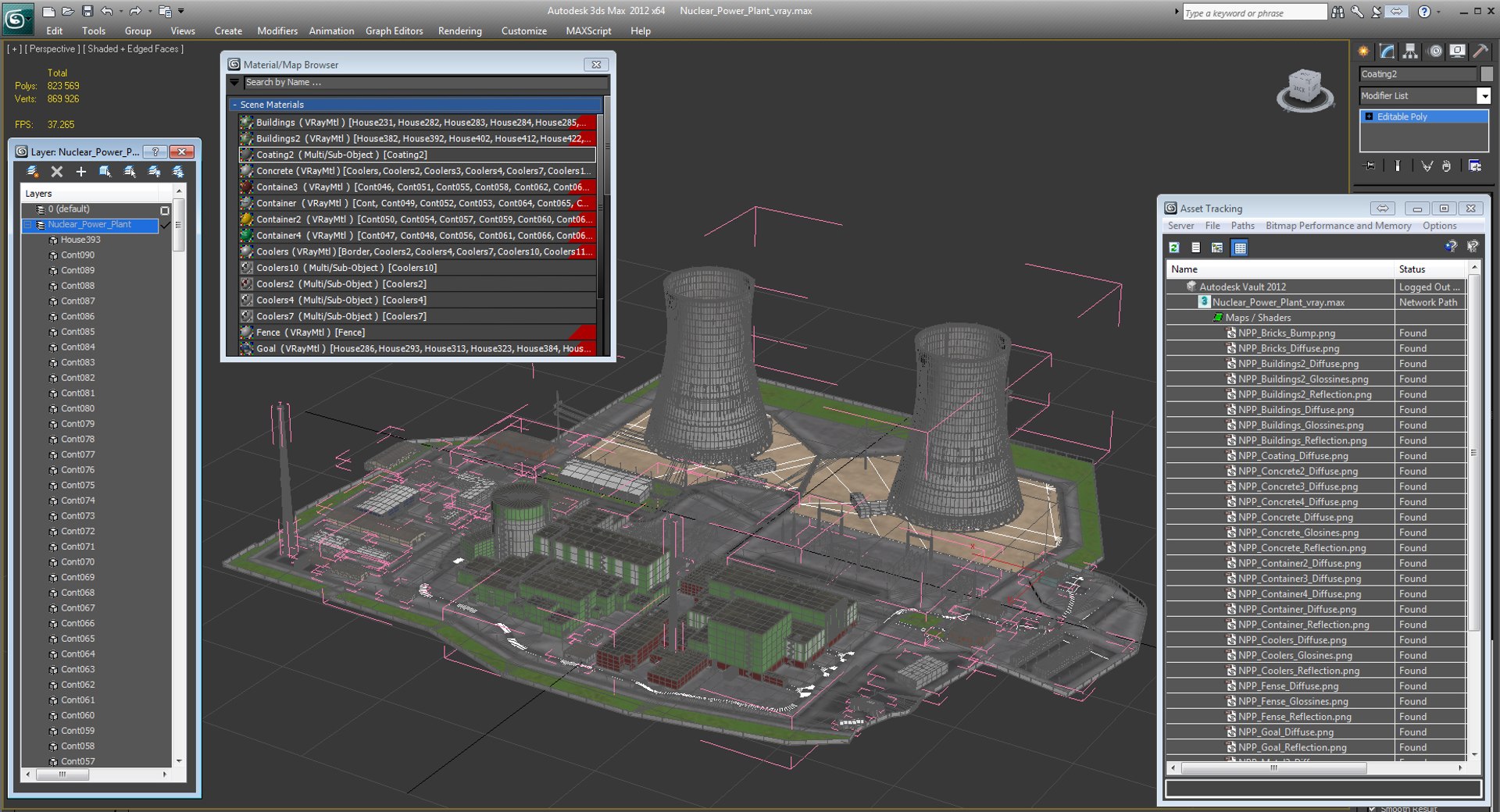Click the Asset Tracking double-arrow title button
This screenshot has height=812, width=1500.
pyautogui.click(x=1383, y=208)
